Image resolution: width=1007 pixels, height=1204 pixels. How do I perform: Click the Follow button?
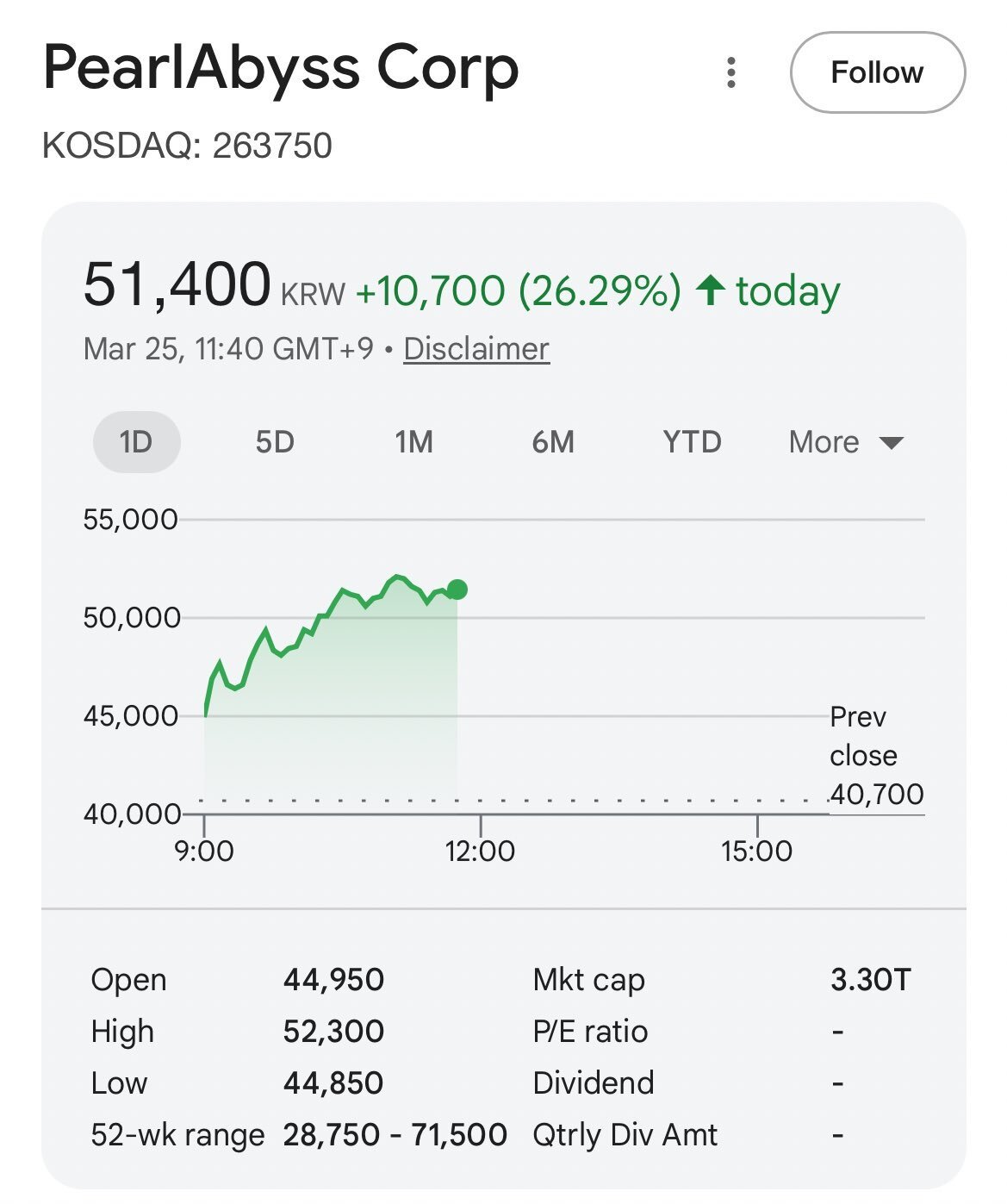click(877, 73)
